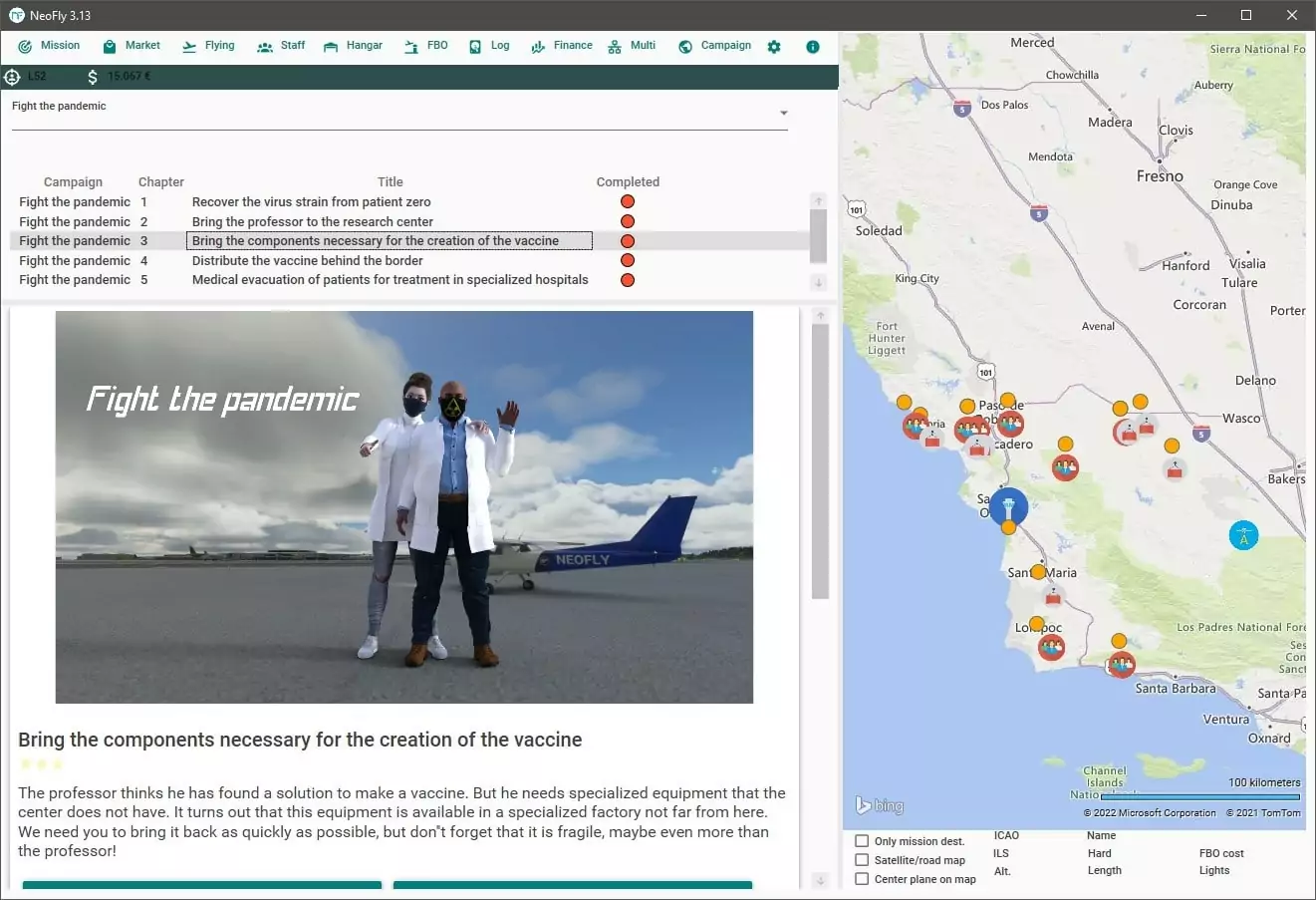Toggle Satellite/road map checkbox
1316x900 pixels.
click(863, 860)
